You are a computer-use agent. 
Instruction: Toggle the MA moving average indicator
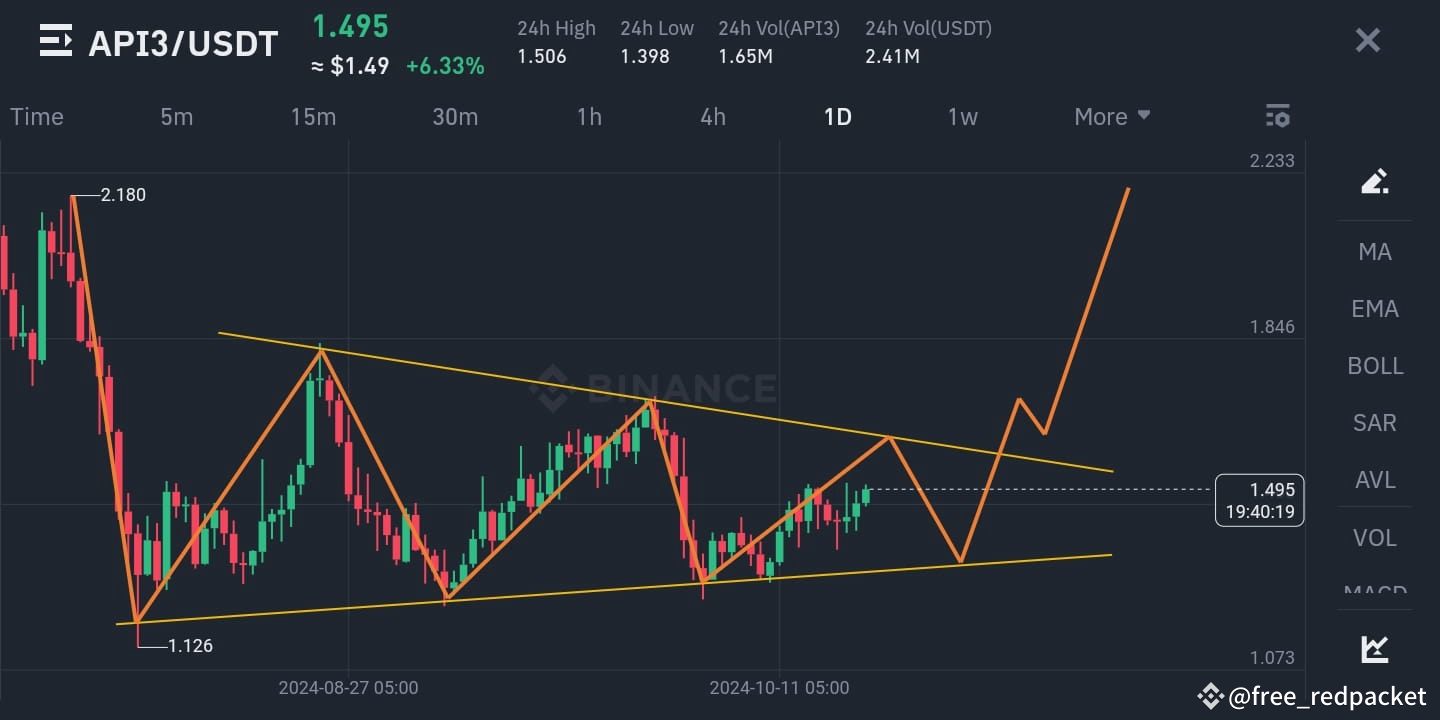click(x=1374, y=251)
